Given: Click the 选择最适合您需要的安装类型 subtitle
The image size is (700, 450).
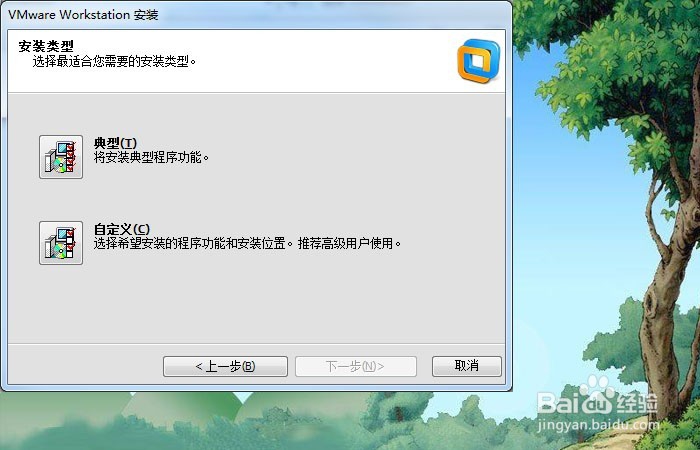Looking at the screenshot, I should [115, 61].
